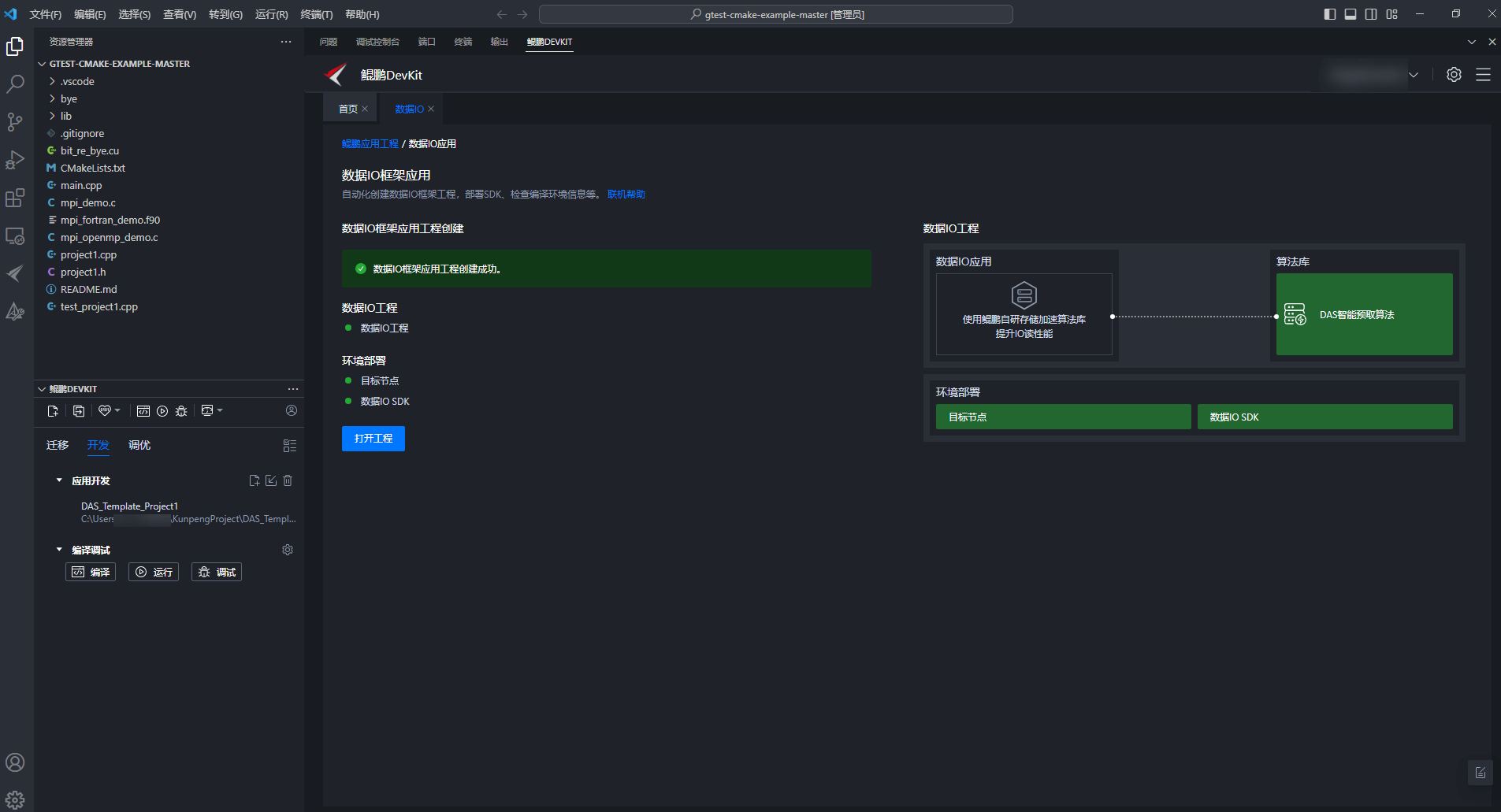Open the Kunpeng DevKit header settings gear

pyautogui.click(x=1454, y=74)
